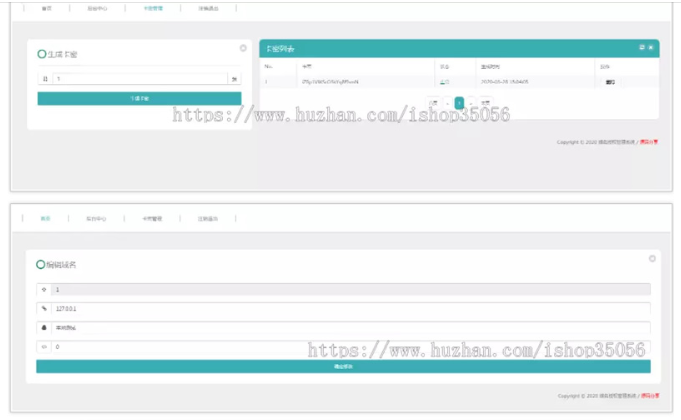
Task: Click the card quantity input field
Action: (x=140, y=78)
